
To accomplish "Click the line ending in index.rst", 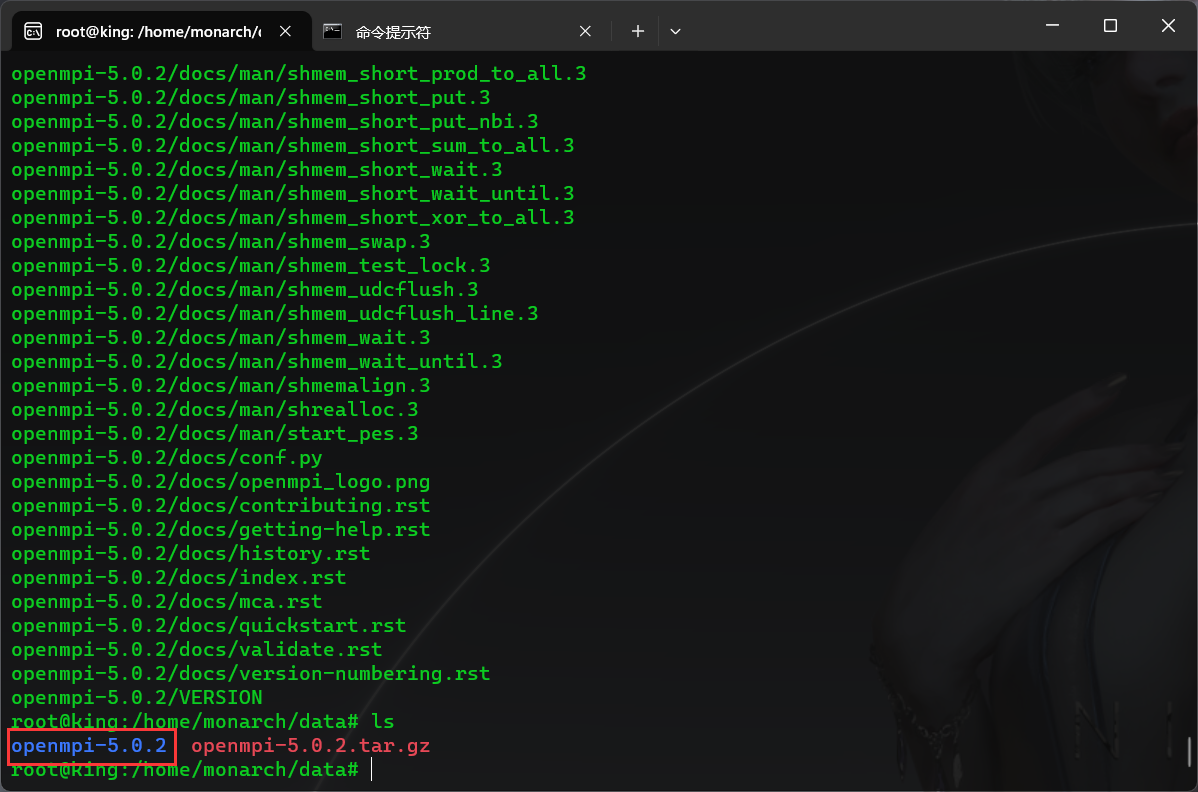I will pos(179,577).
